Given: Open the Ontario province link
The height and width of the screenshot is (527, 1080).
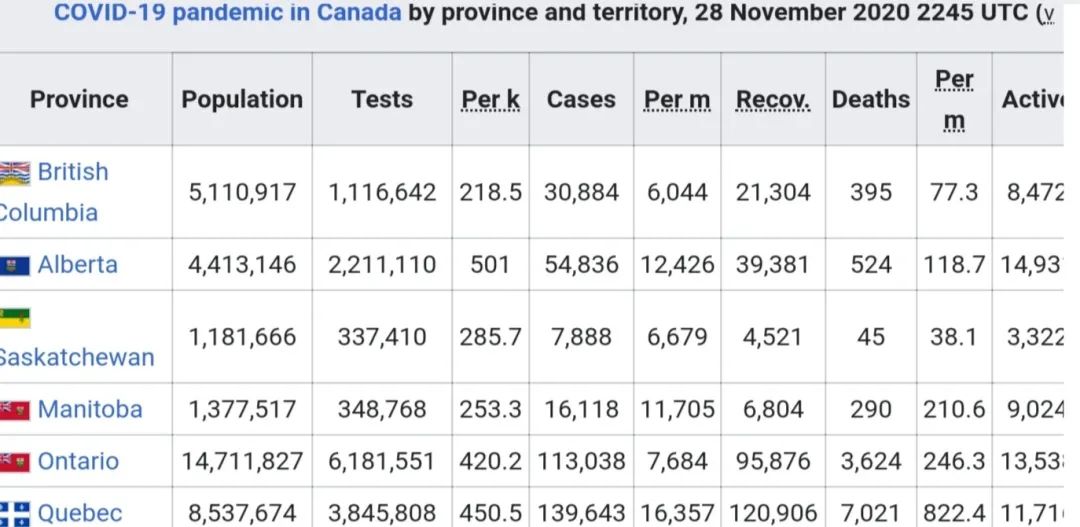Looking at the screenshot, I should [78, 461].
